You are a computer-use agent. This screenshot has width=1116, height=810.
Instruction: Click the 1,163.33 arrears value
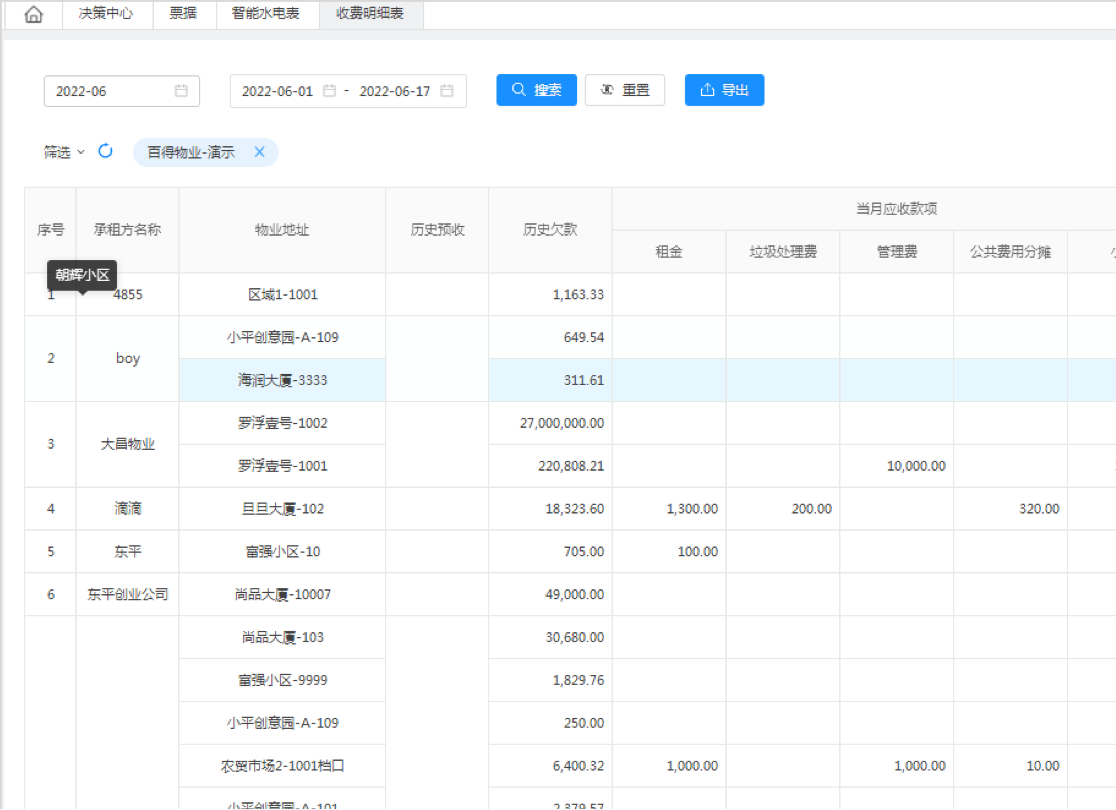coord(578,294)
